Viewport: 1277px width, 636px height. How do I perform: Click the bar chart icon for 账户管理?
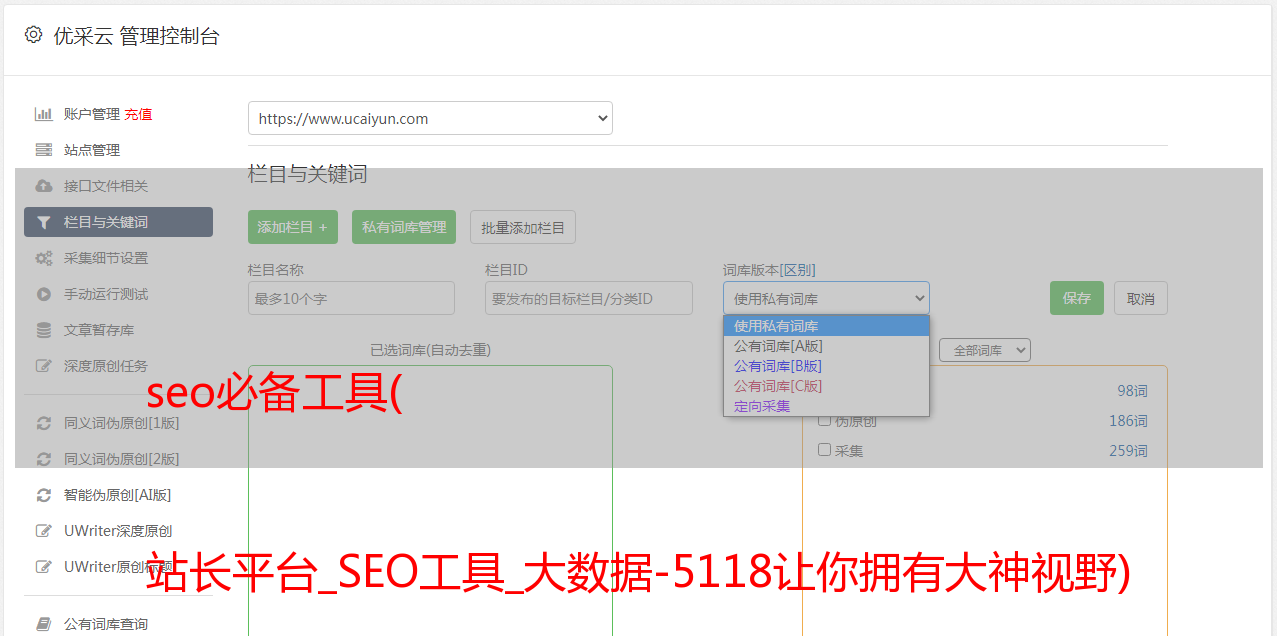click(x=43, y=114)
